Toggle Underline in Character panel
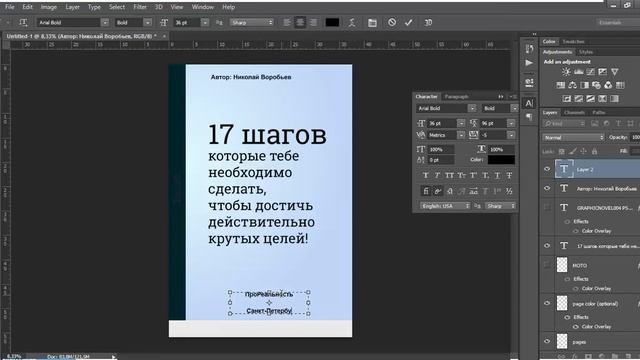 pyautogui.click(x=497, y=176)
